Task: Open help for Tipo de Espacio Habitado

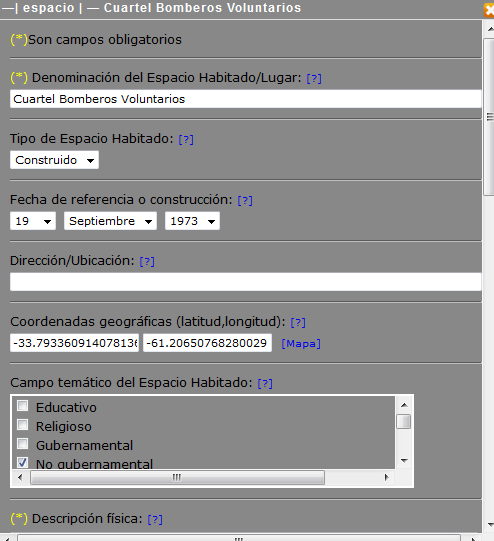Action: (186, 140)
